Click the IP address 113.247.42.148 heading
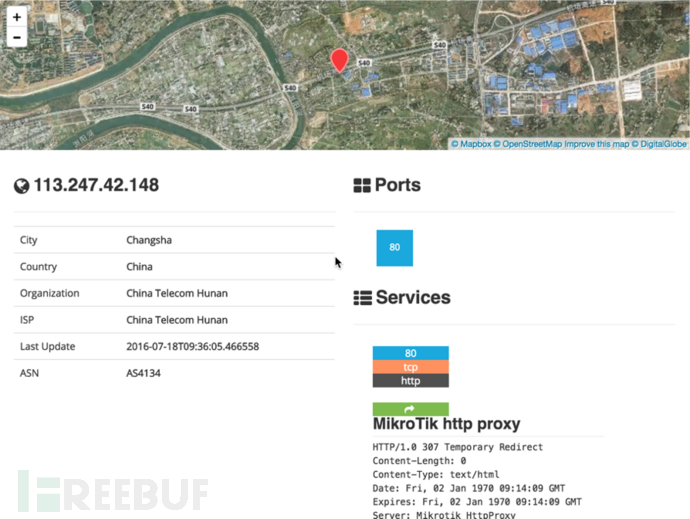 96,185
